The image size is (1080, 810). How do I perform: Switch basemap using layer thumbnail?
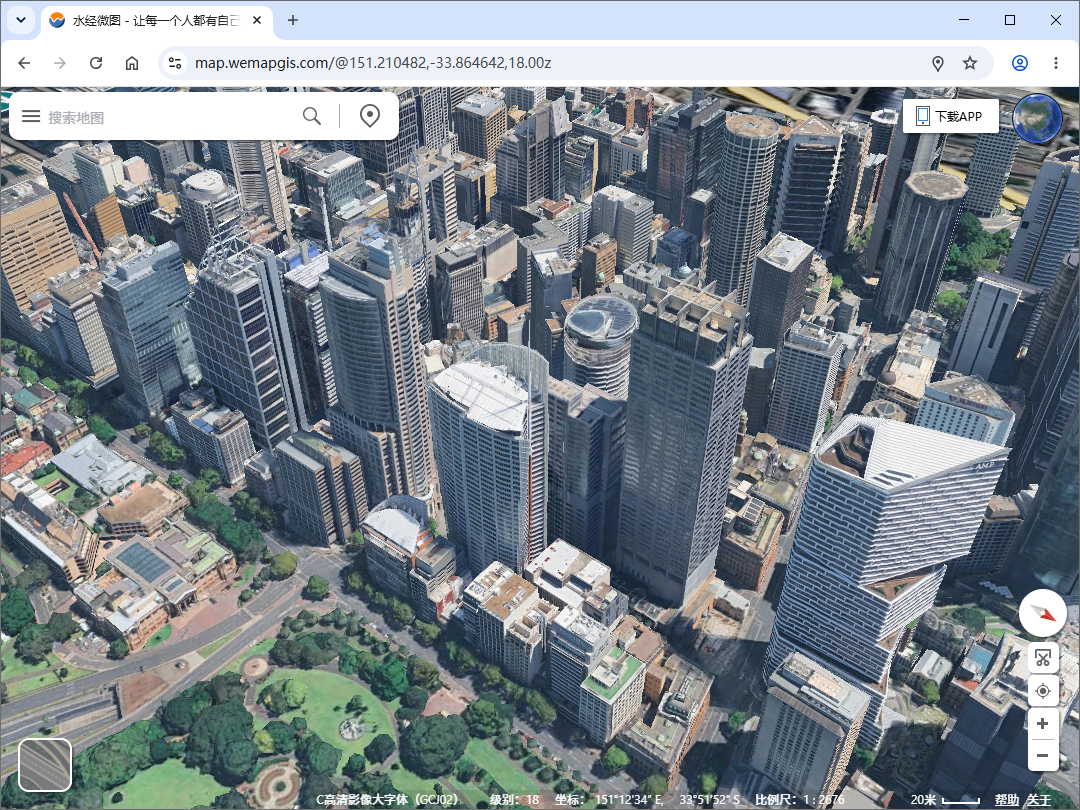(45, 765)
